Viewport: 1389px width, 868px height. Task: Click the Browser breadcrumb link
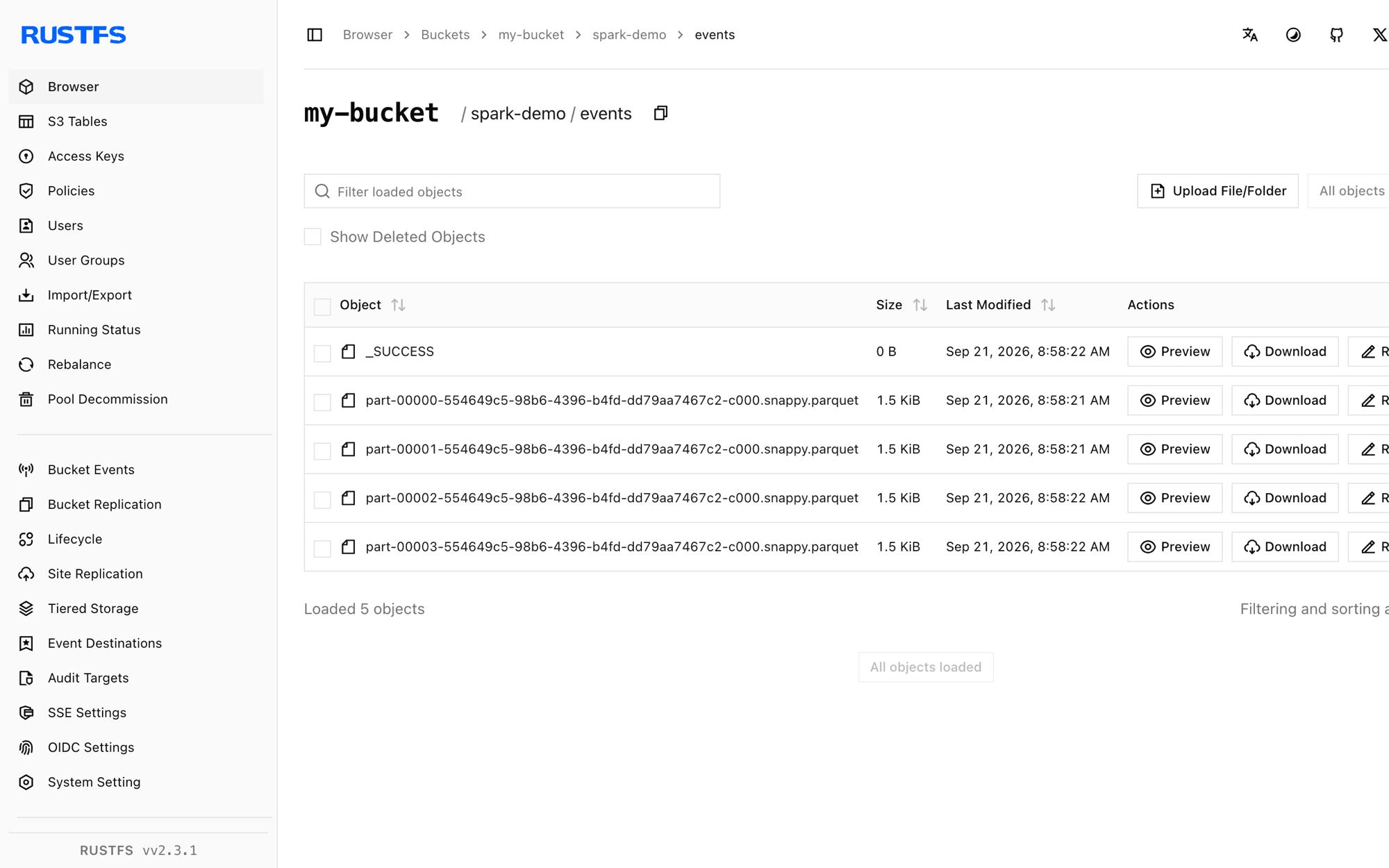click(367, 35)
